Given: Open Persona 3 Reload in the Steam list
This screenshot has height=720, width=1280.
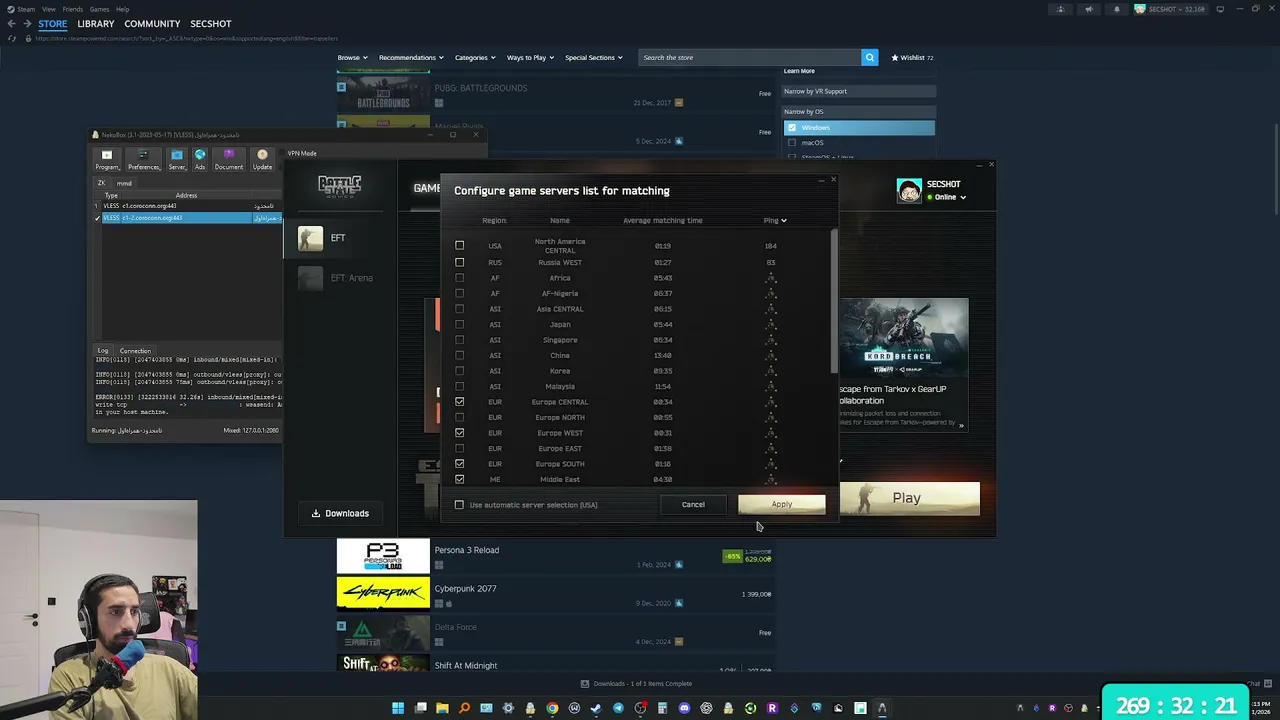Looking at the screenshot, I should tap(555, 556).
